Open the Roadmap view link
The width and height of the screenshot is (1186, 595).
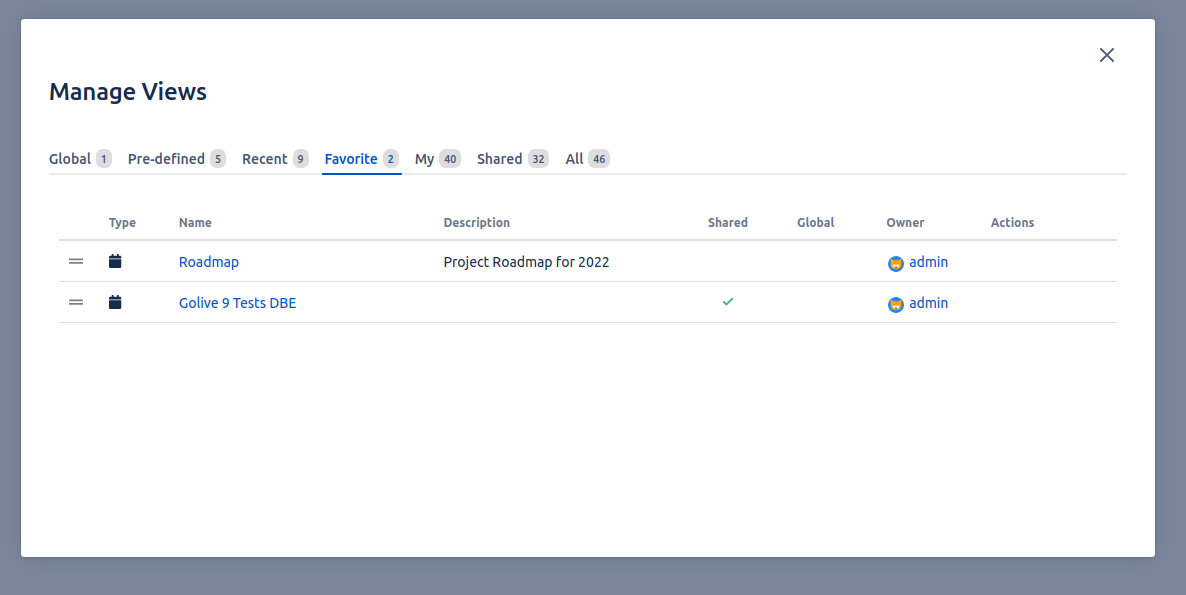[209, 262]
